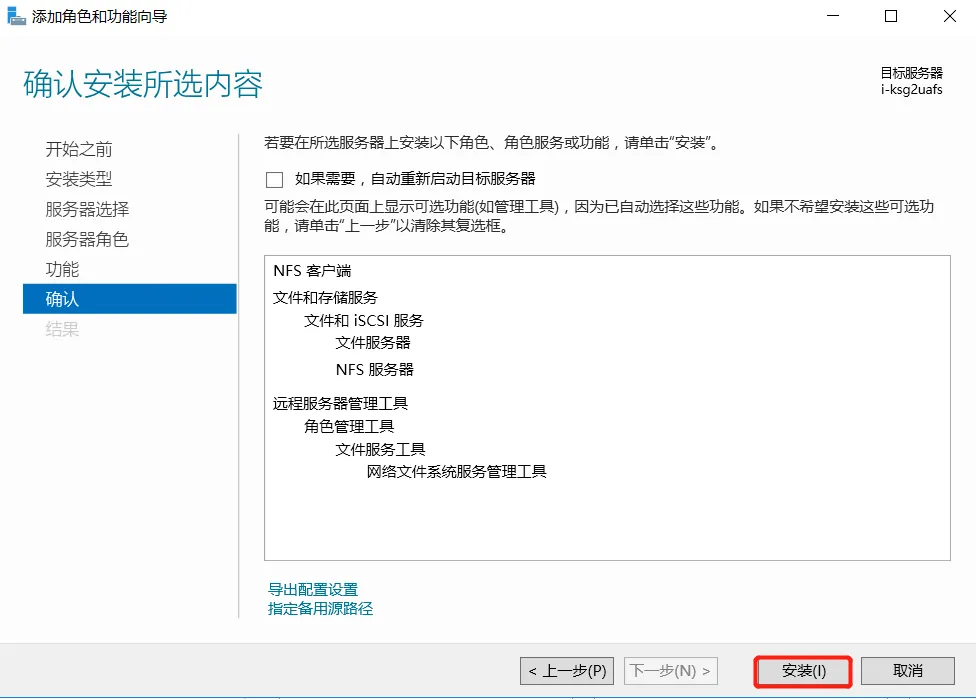976x699 pixels.
Task: Maximize the wizard window
Action: click(x=891, y=16)
